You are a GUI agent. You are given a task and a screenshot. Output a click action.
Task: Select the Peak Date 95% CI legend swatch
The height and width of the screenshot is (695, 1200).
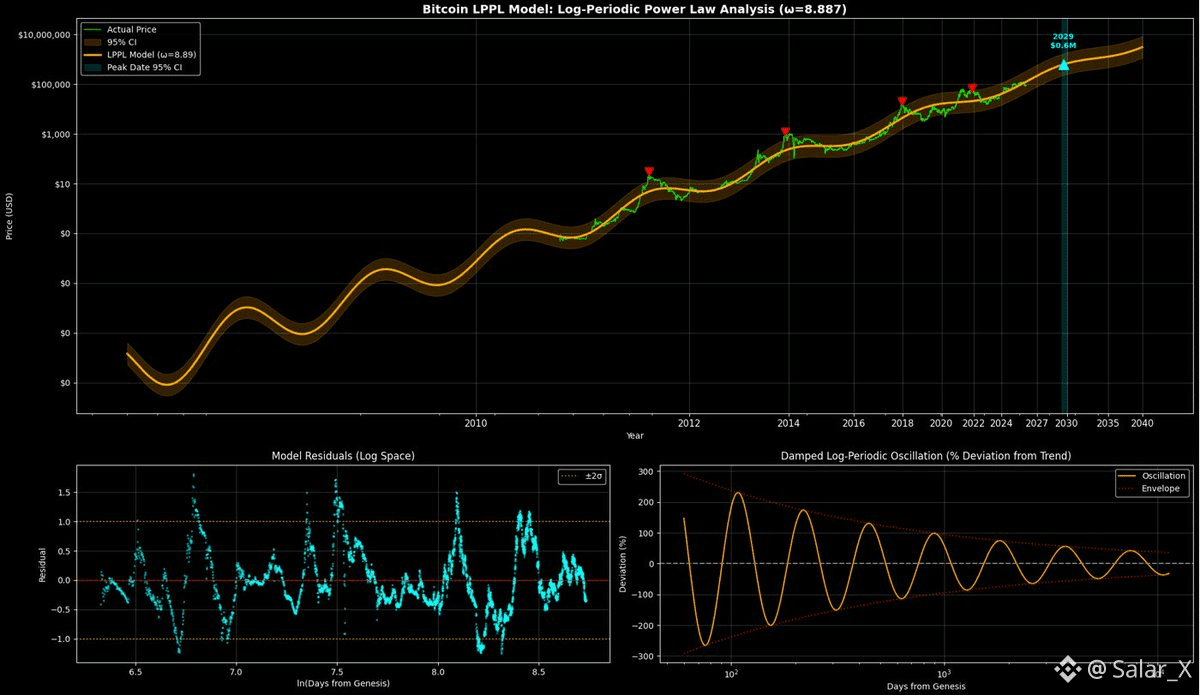tap(93, 68)
